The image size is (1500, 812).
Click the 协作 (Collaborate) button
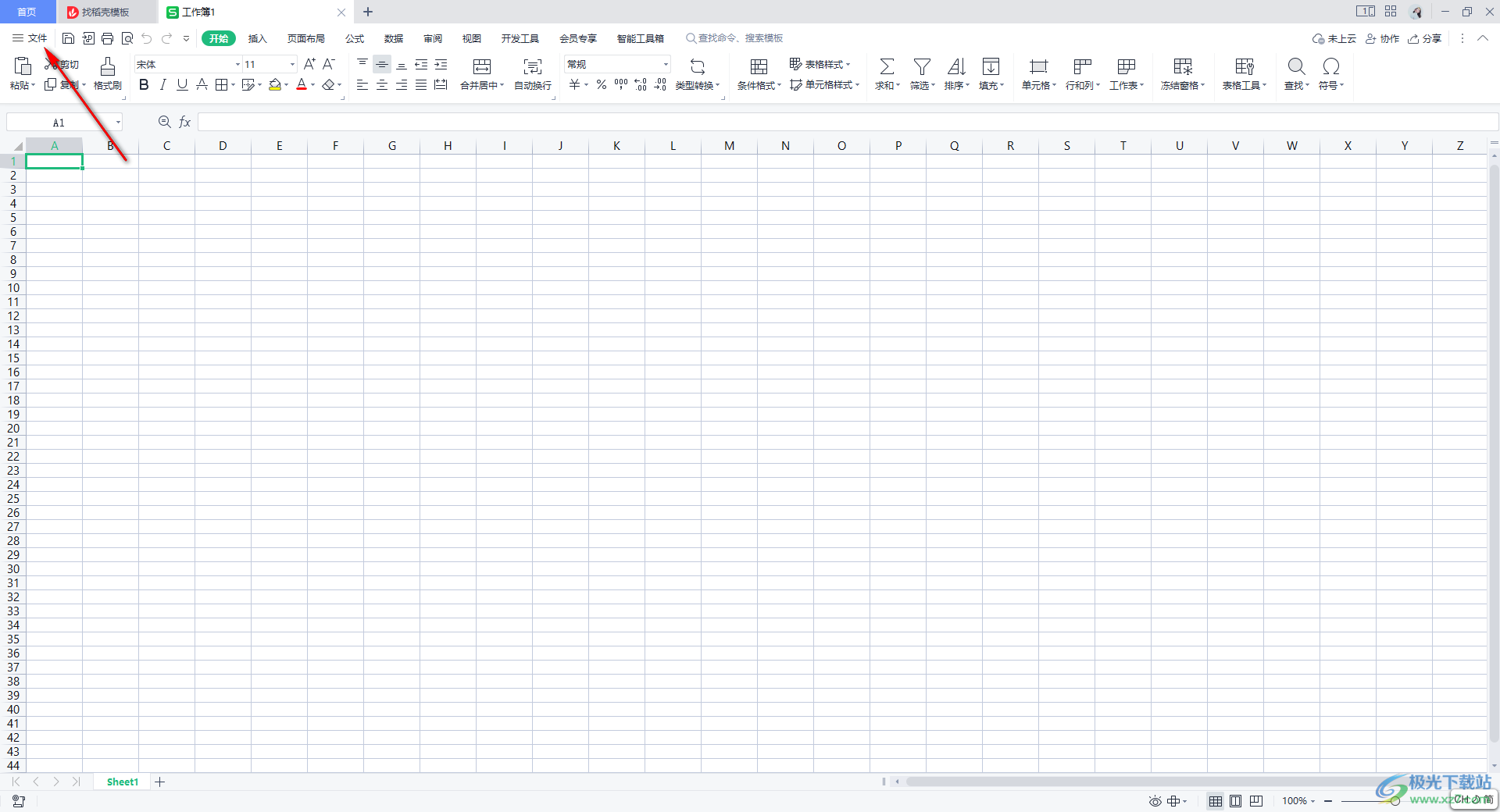coord(1382,38)
